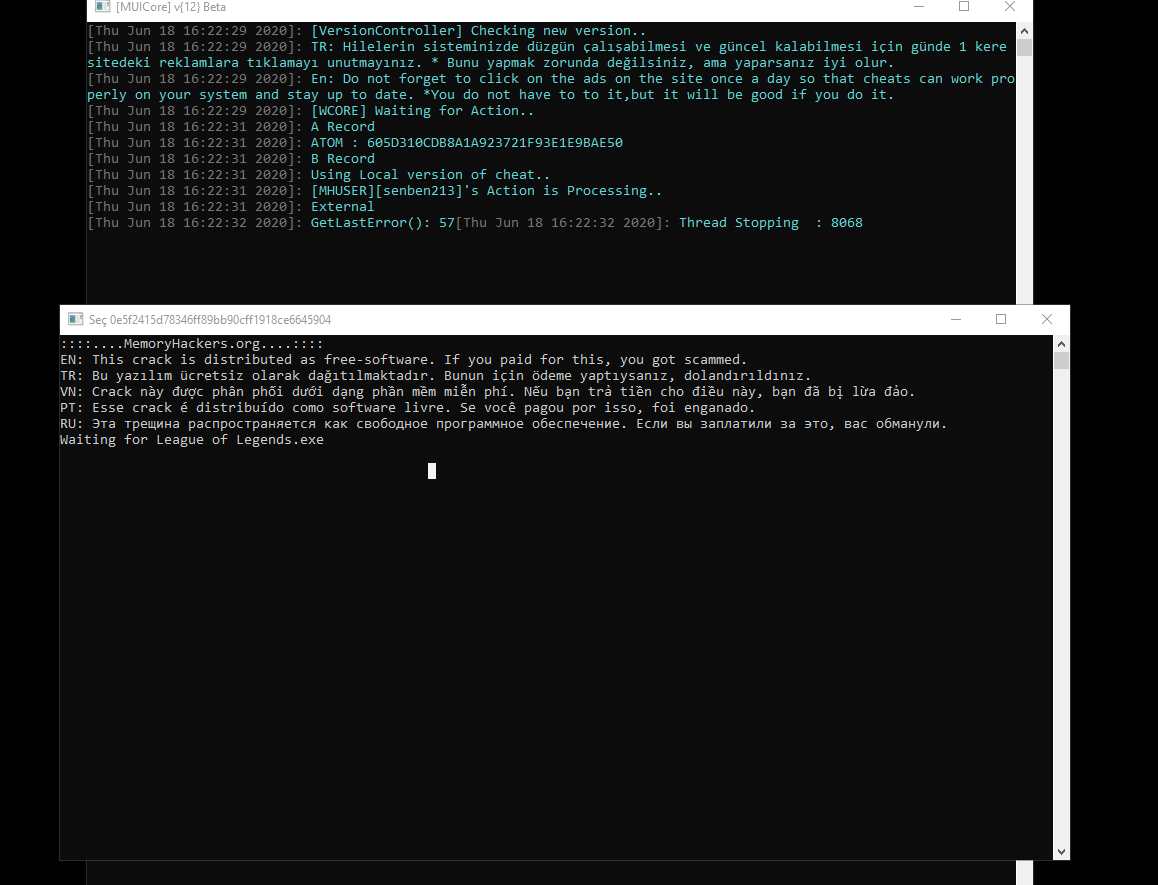The width and height of the screenshot is (1158, 885).
Task: Maximize the MUICore v{12} Beta window
Action: click(x=964, y=7)
